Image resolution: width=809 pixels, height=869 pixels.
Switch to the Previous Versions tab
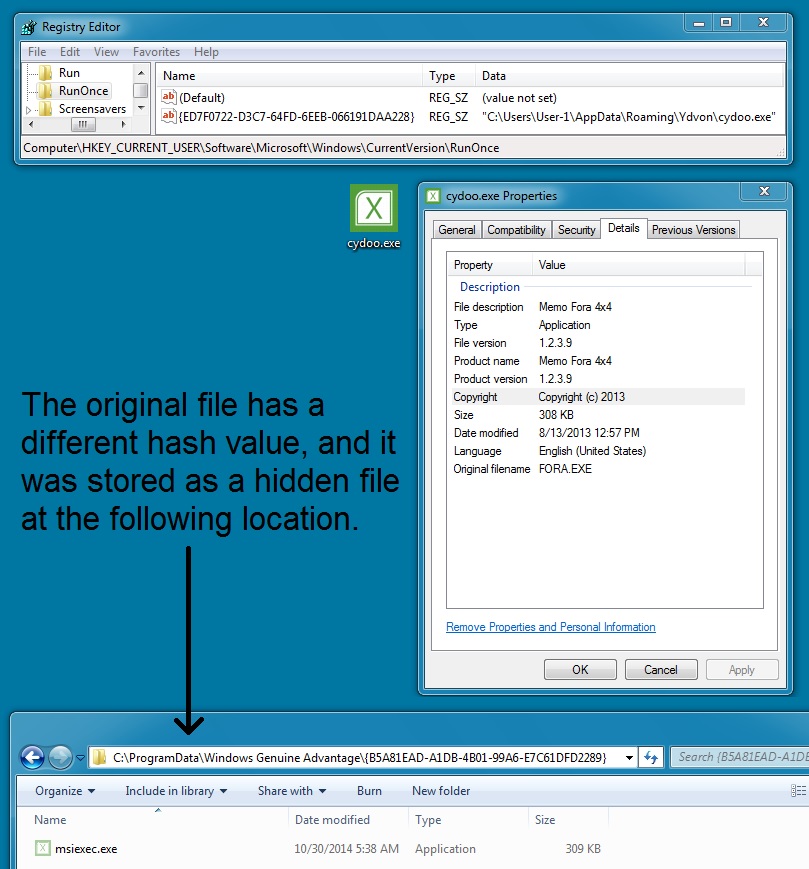(693, 230)
